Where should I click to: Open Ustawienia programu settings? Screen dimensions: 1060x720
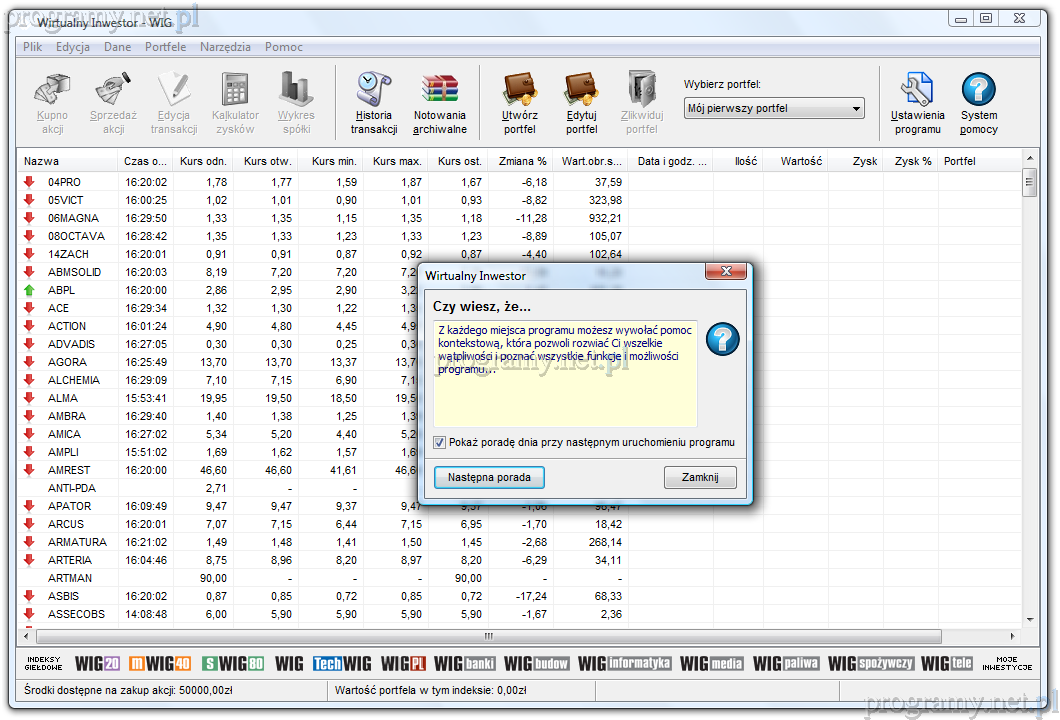(x=917, y=102)
